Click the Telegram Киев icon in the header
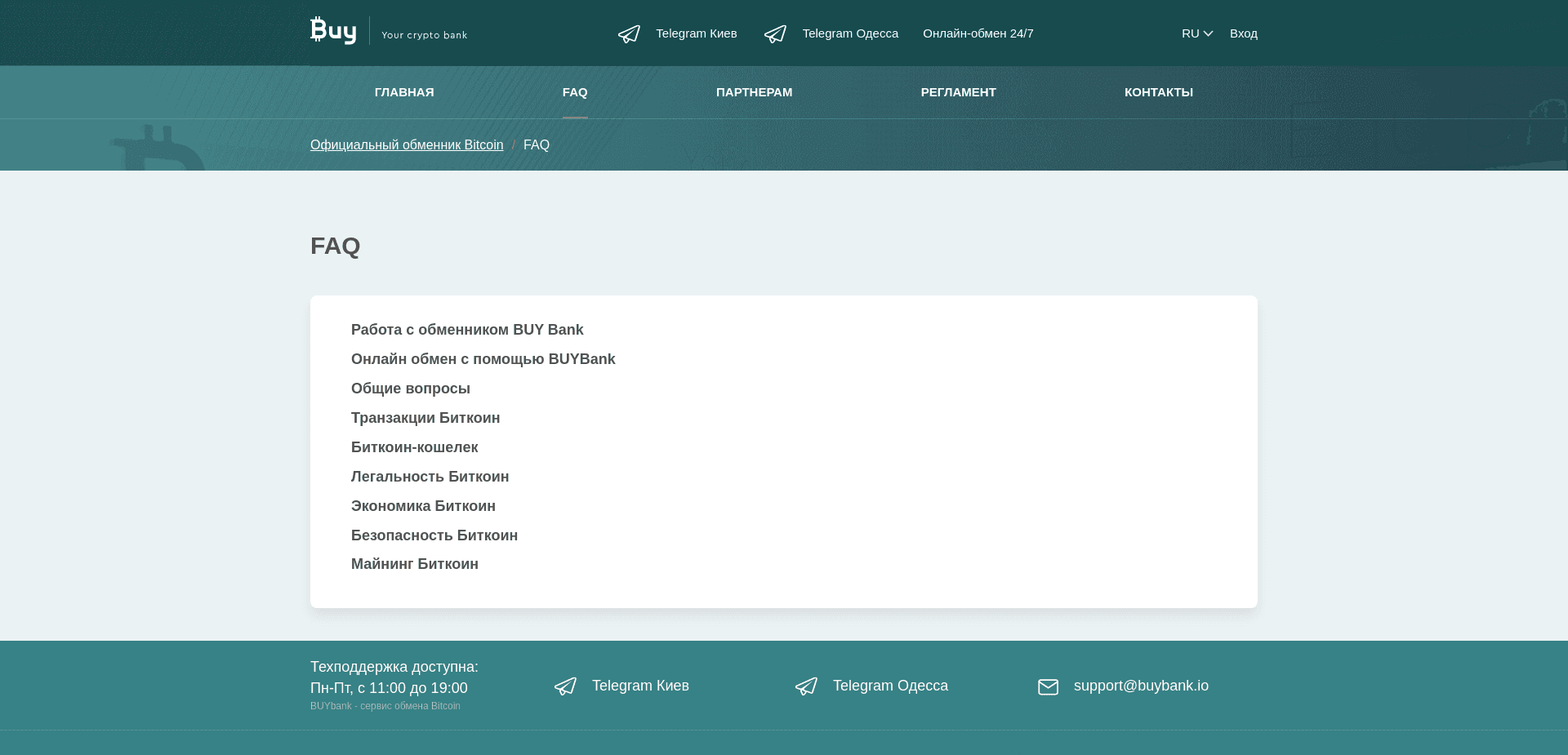 coord(629,33)
